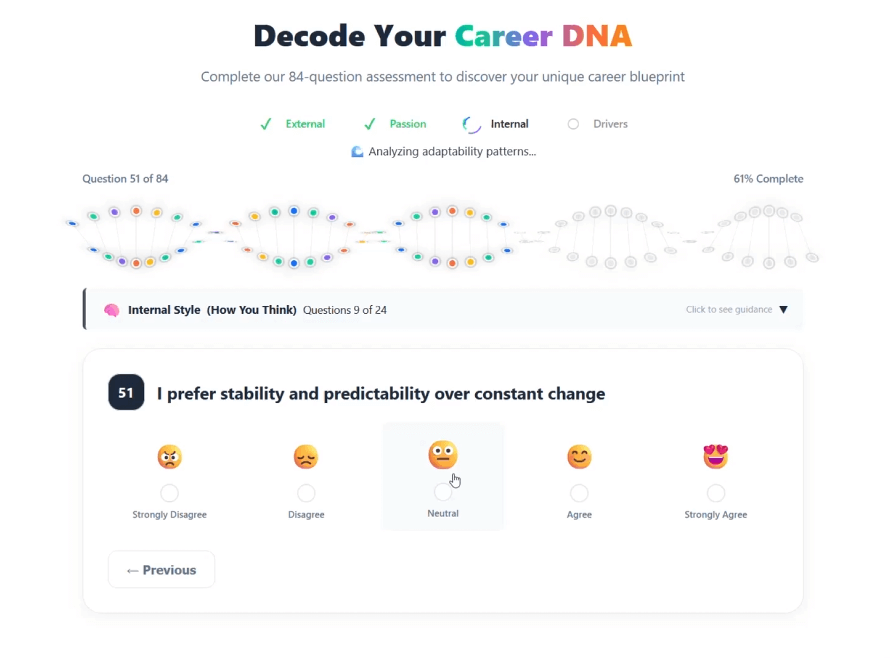
Task: Click the heart-eyes Strongly Agree emoji
Action: (x=716, y=457)
